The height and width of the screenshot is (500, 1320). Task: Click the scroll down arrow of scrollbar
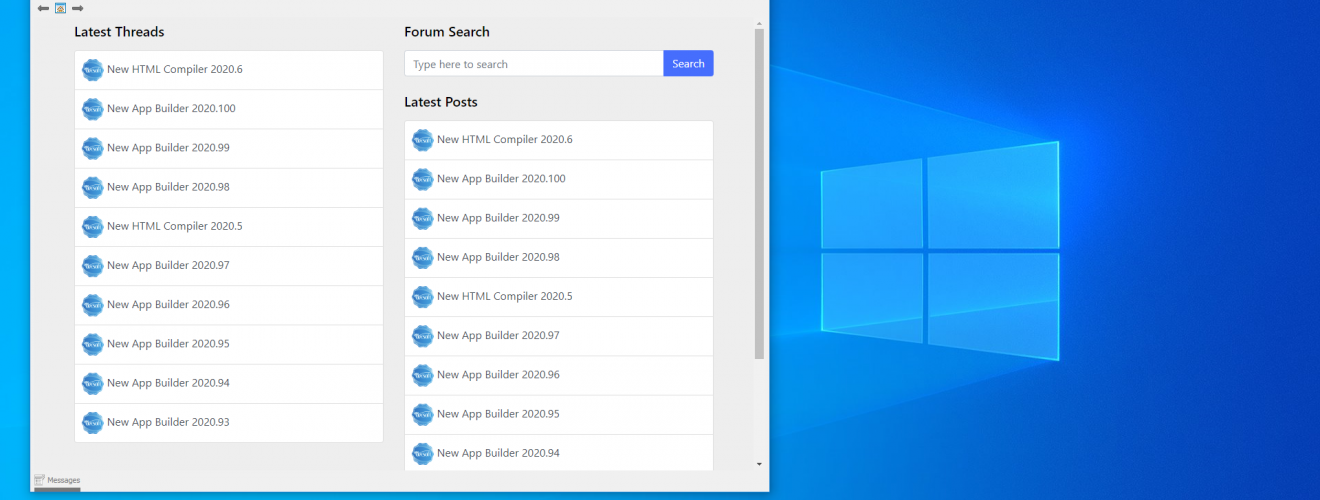pos(759,464)
